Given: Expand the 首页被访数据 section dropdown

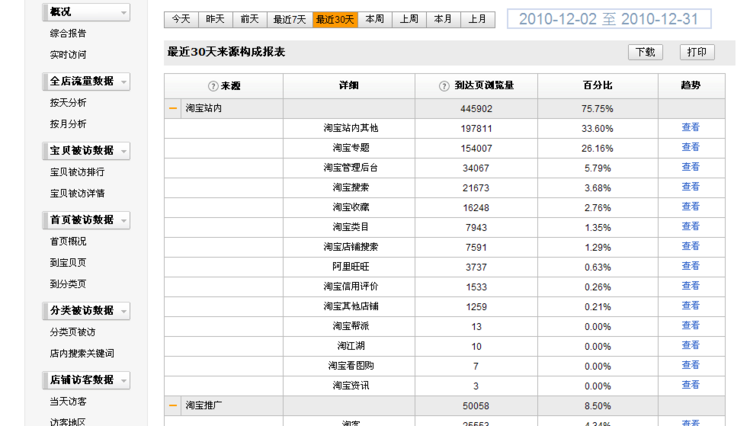Looking at the screenshot, I should [x=124, y=220].
